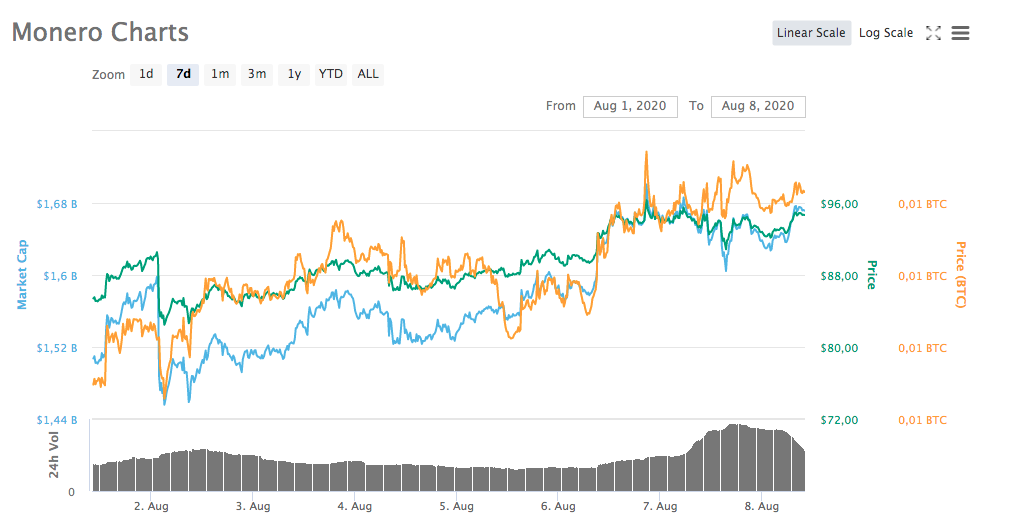Click the Market Cap axis title
Image resolution: width=1011 pixels, height=525 pixels.
pyautogui.click(x=22, y=275)
